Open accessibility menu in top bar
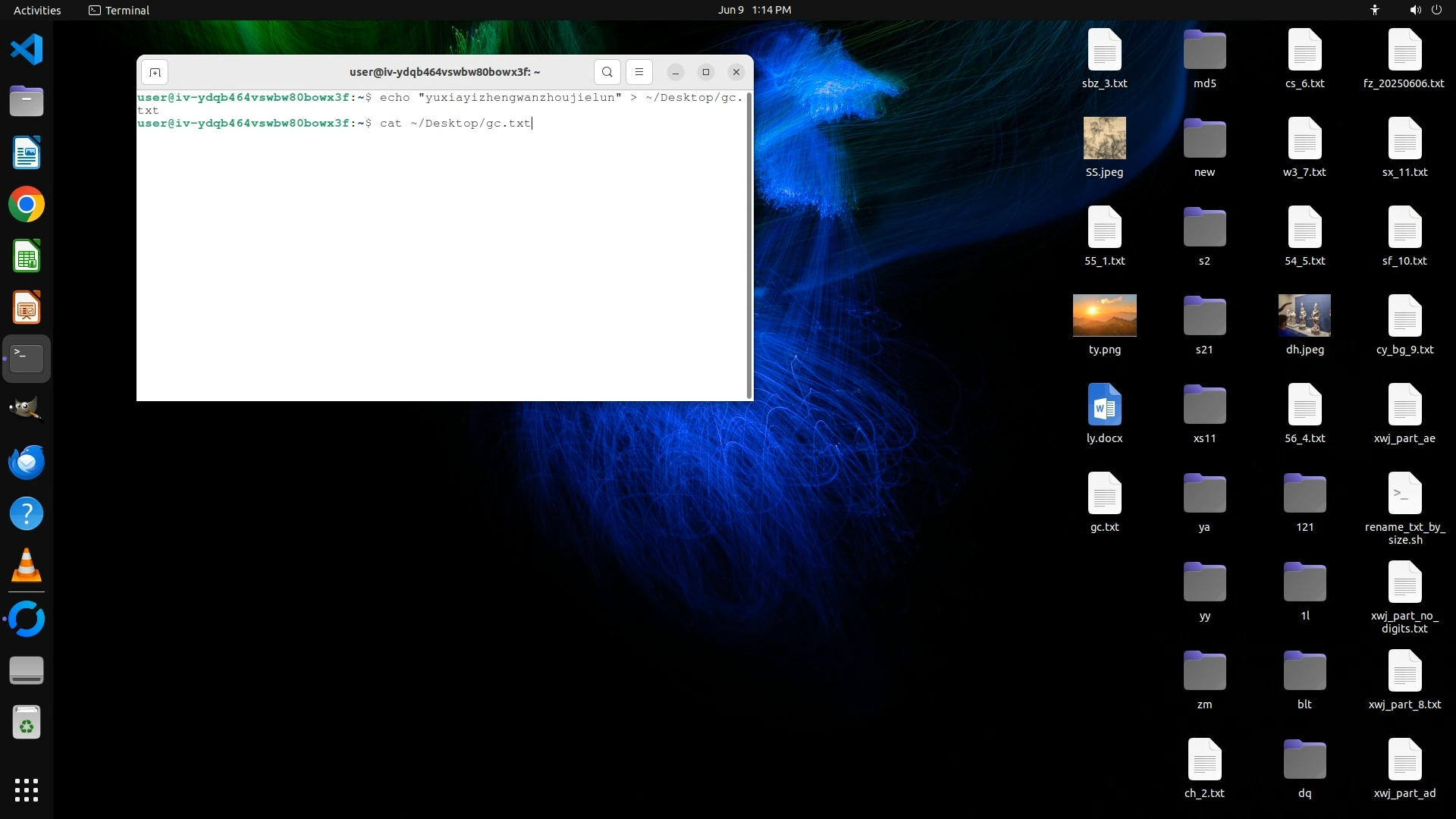The width and height of the screenshot is (1456, 819). pyautogui.click(x=1374, y=10)
